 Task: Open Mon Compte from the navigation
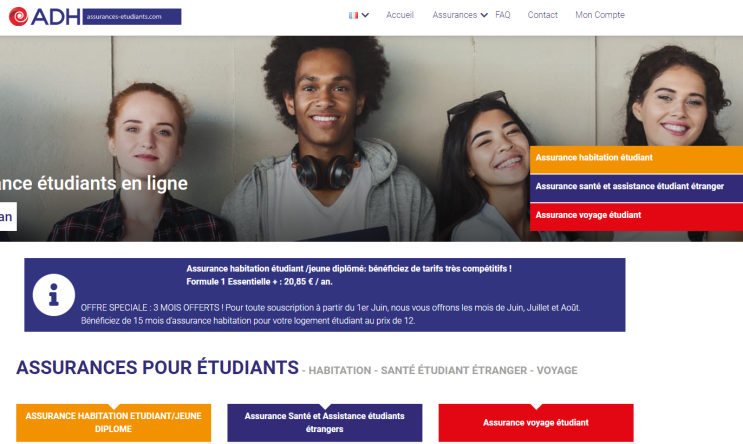[600, 15]
